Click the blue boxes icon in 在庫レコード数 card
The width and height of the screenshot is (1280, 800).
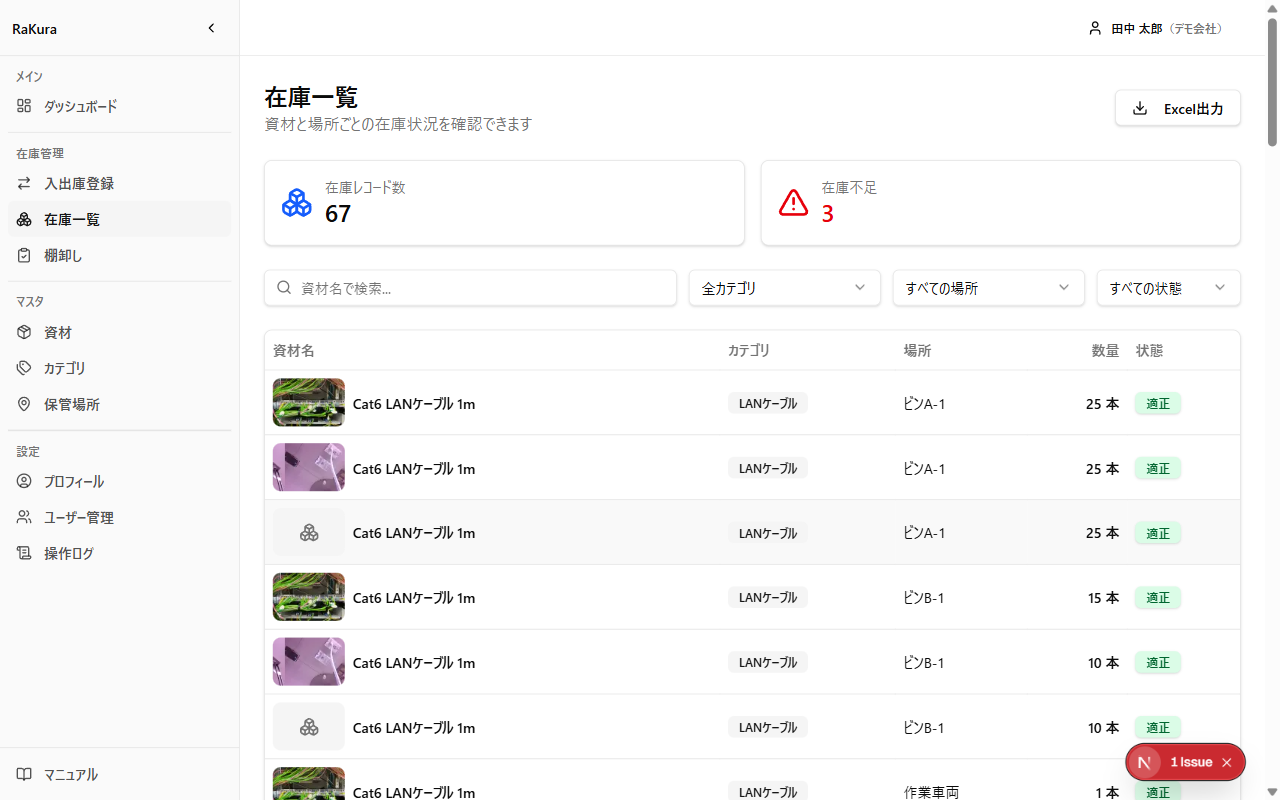tap(297, 203)
